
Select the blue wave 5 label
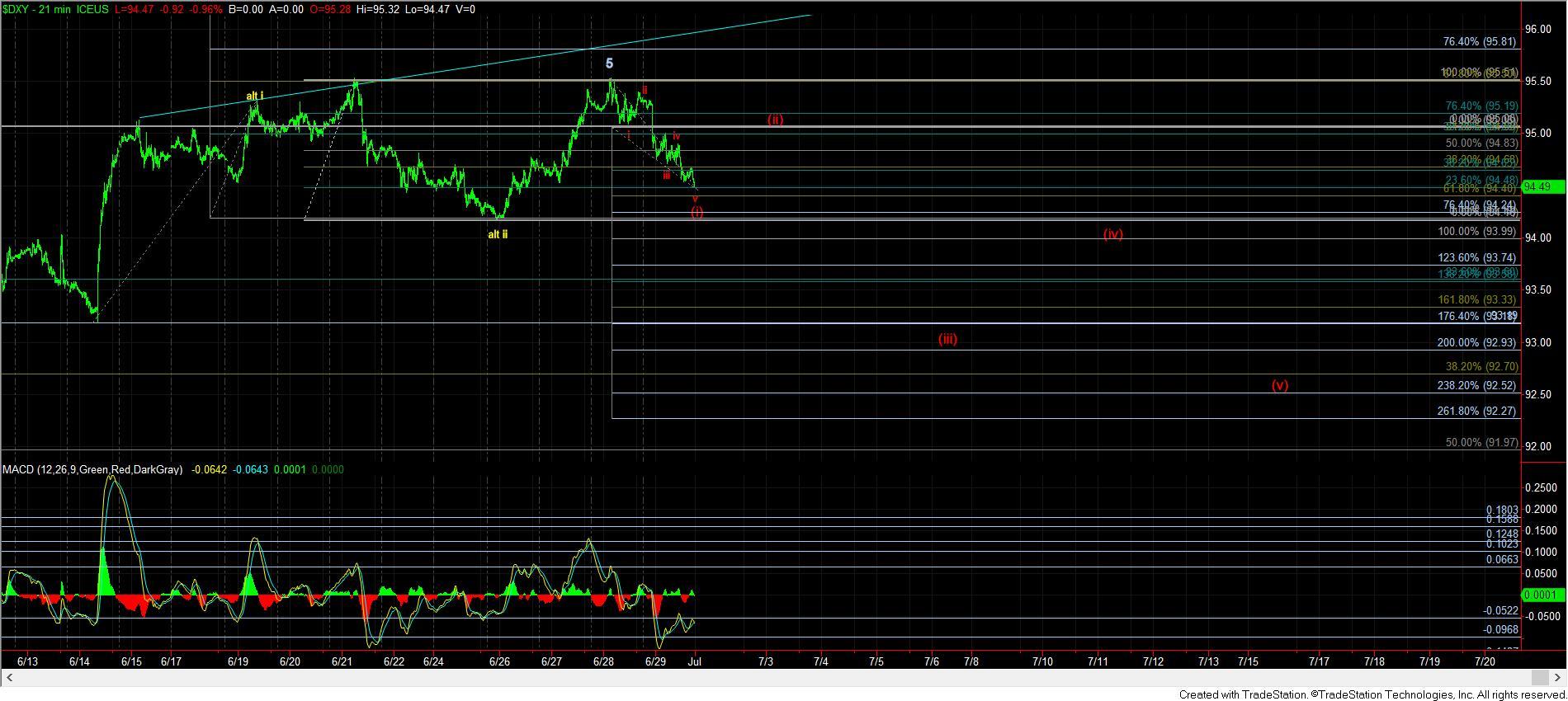(609, 64)
